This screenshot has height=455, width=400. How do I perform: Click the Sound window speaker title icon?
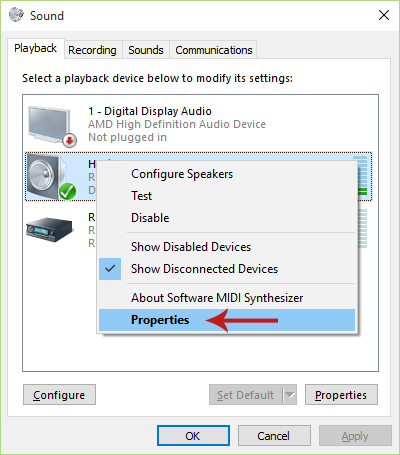pyautogui.click(x=16, y=15)
